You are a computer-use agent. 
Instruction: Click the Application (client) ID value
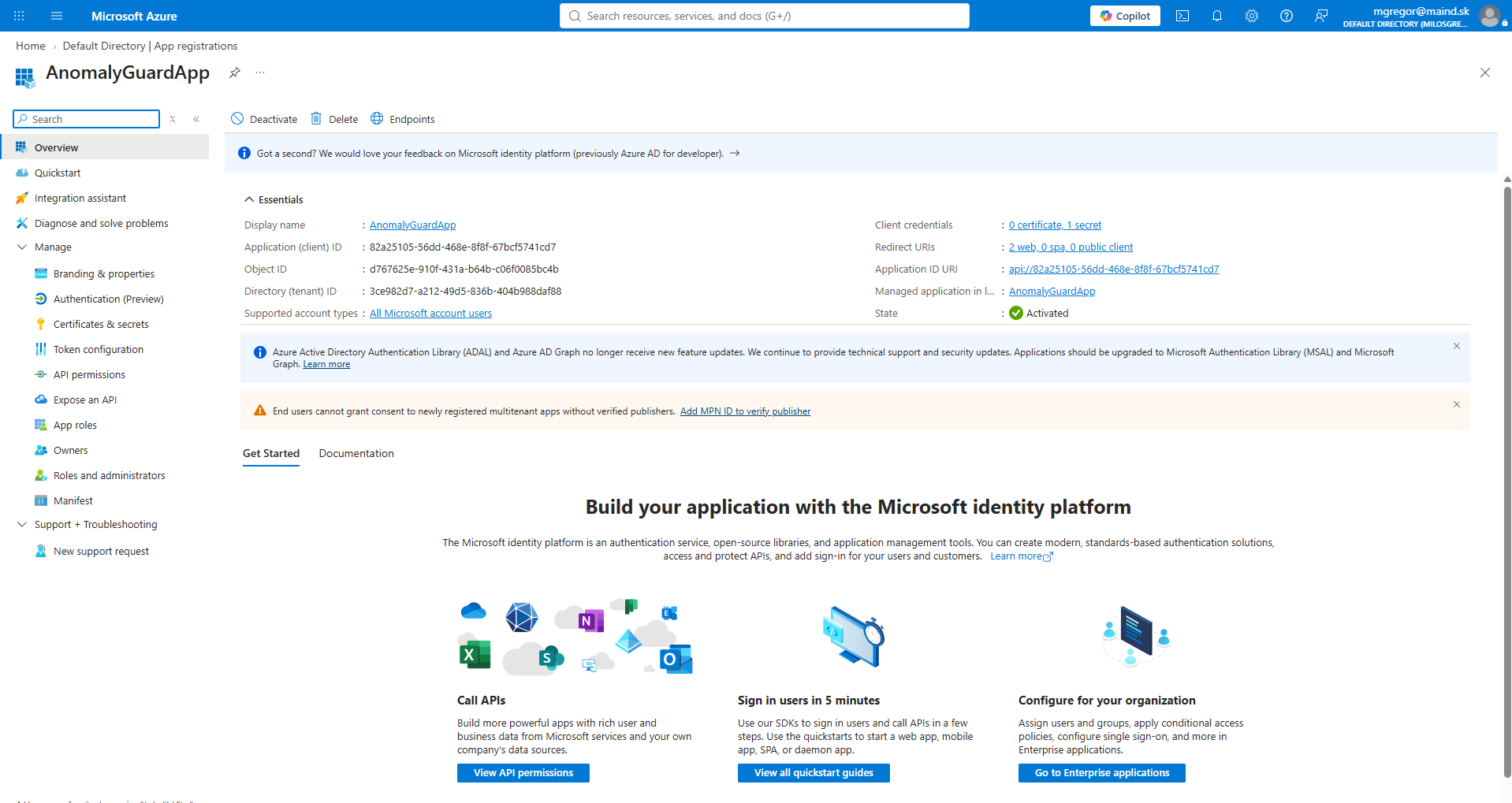(x=463, y=247)
